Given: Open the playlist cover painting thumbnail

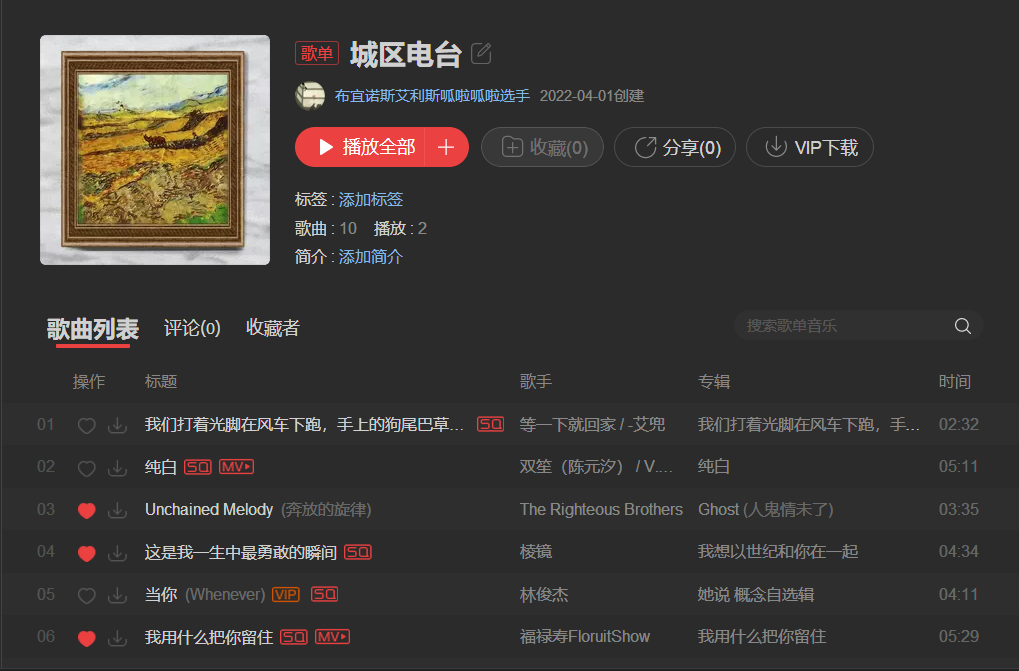Looking at the screenshot, I should tap(155, 150).
